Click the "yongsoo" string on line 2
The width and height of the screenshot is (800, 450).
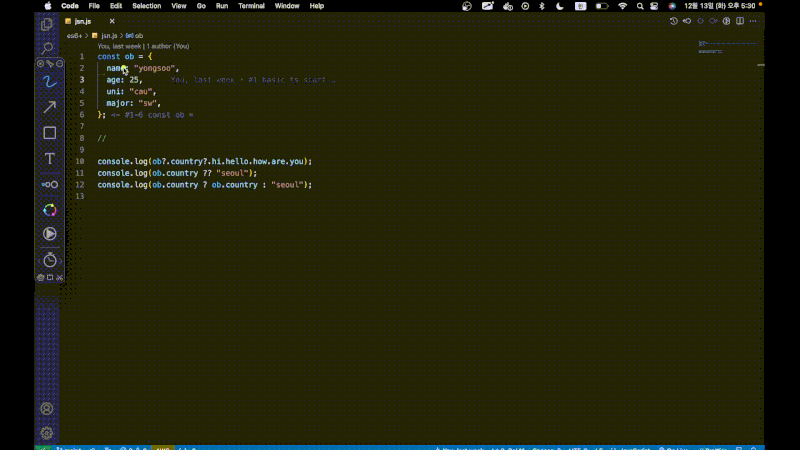point(154,68)
